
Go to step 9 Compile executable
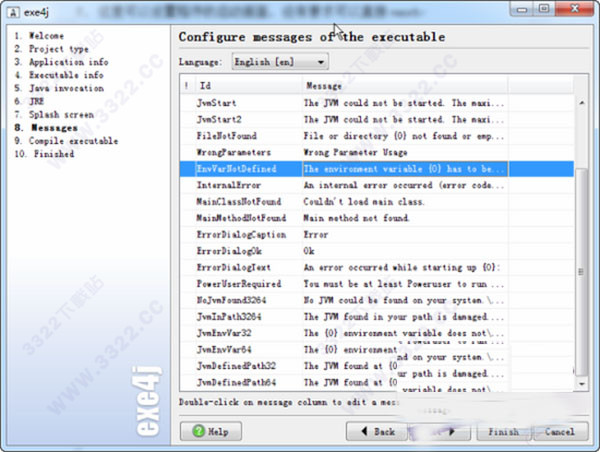click(66, 141)
